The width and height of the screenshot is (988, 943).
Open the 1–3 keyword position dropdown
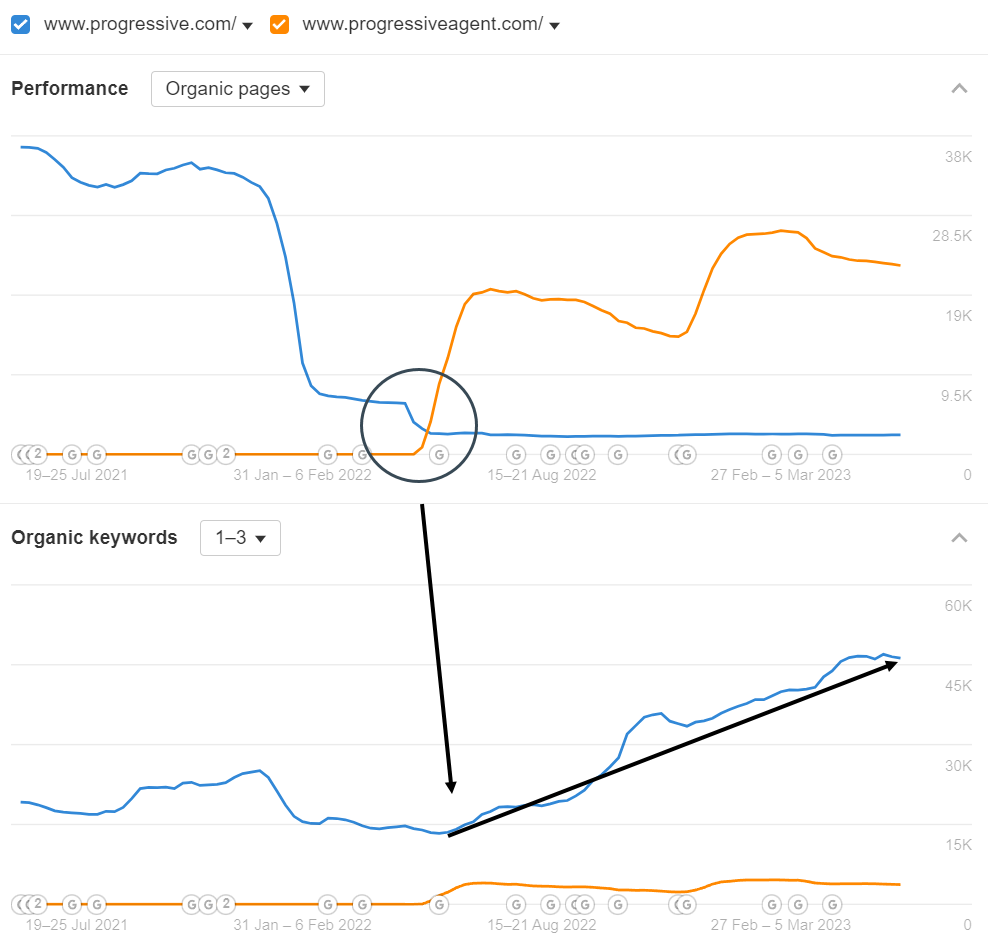(240, 538)
